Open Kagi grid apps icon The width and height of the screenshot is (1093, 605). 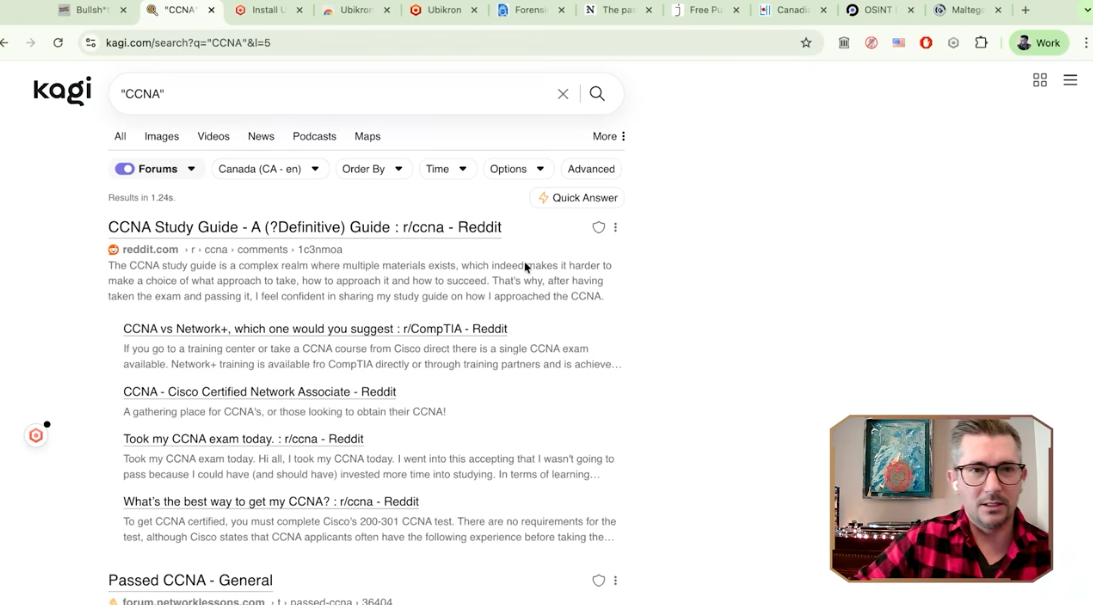(1040, 80)
